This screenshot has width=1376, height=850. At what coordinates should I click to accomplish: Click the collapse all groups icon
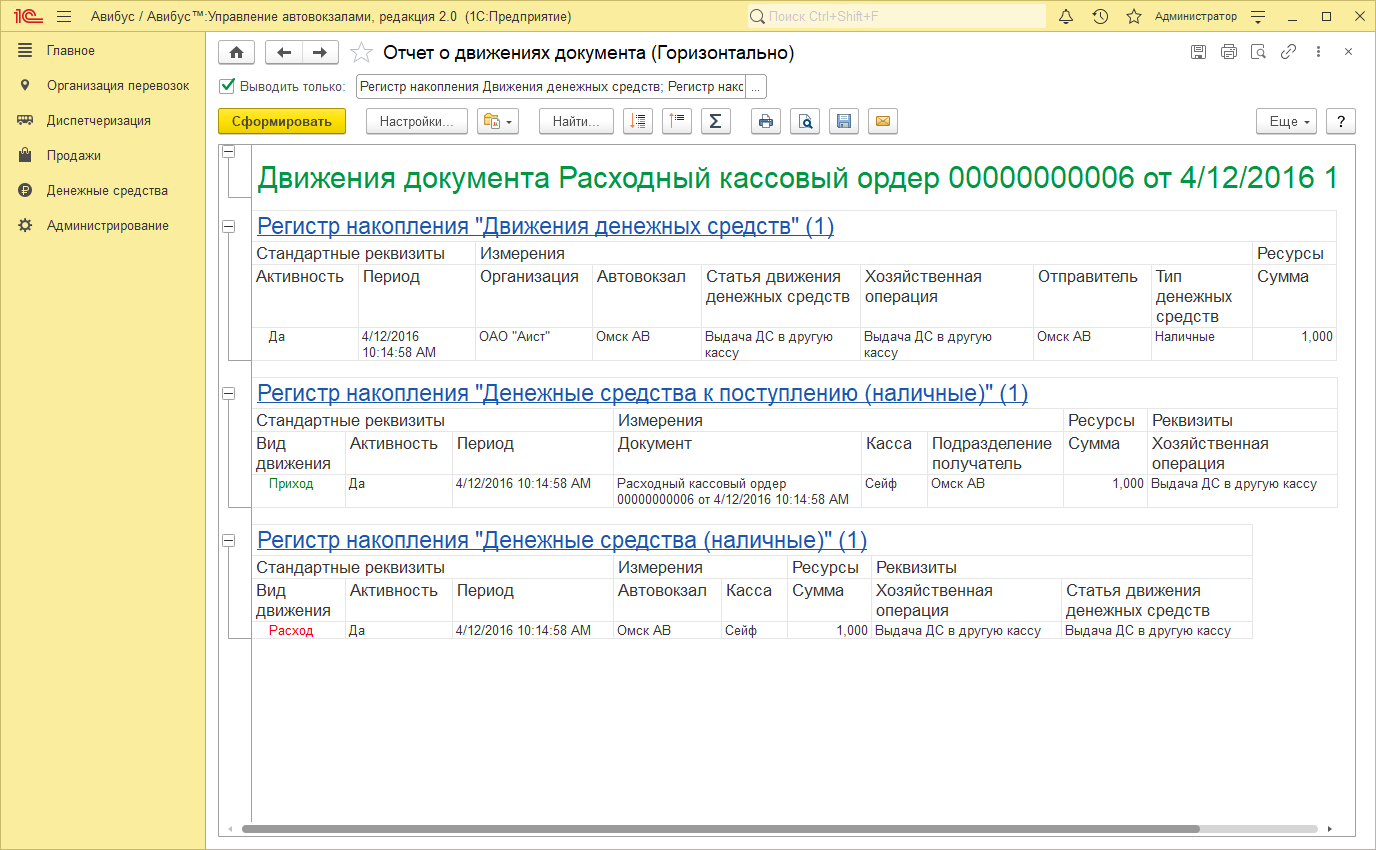[x=677, y=121]
